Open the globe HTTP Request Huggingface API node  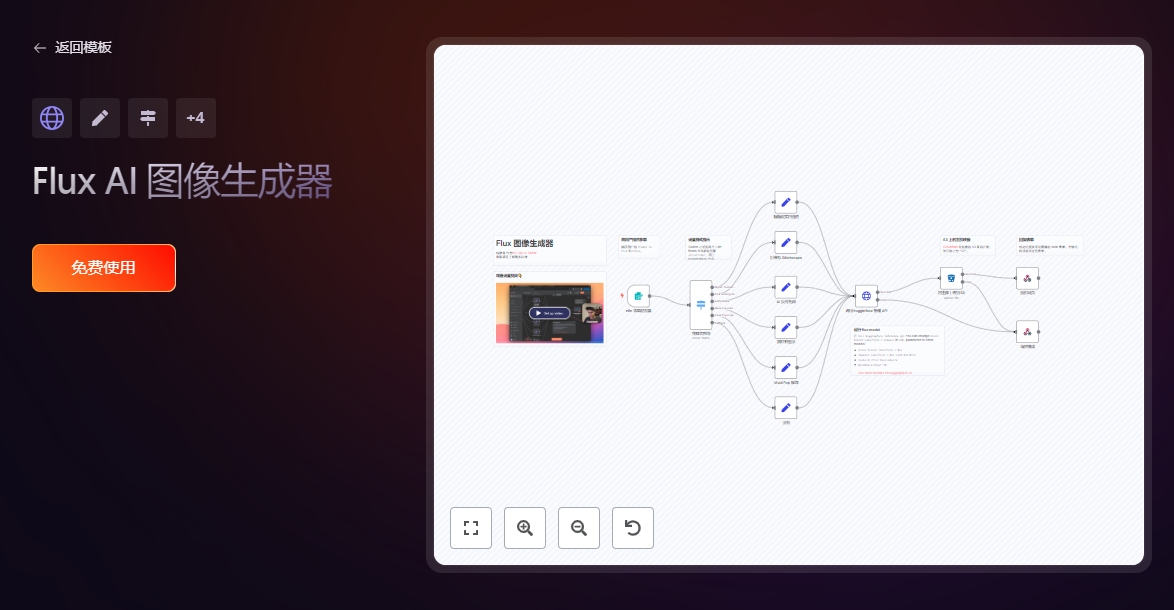point(866,295)
